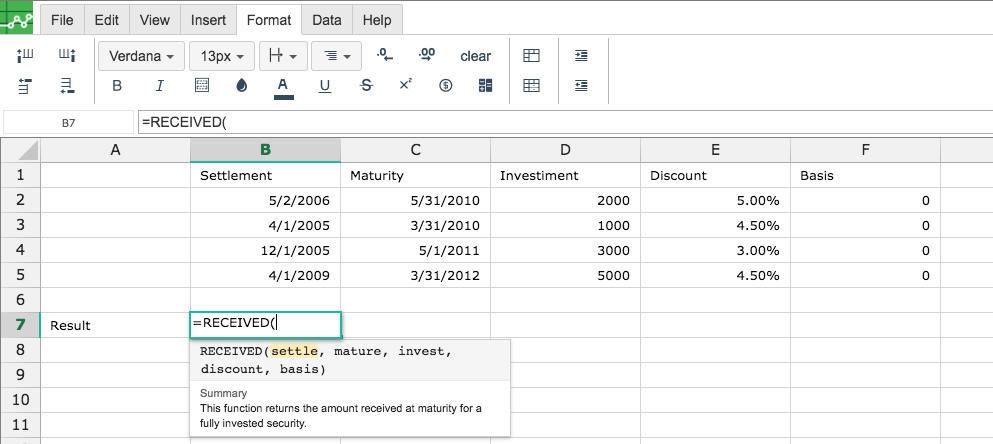The height and width of the screenshot is (444, 993).
Task: Click the increase indent icon
Action: [x=581, y=56]
